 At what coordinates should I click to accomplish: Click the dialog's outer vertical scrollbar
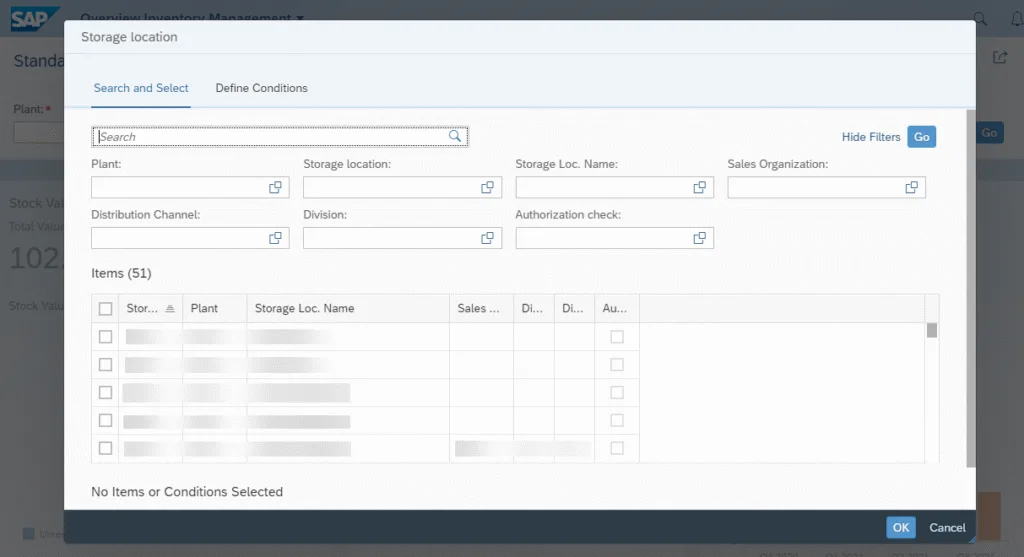point(970,288)
